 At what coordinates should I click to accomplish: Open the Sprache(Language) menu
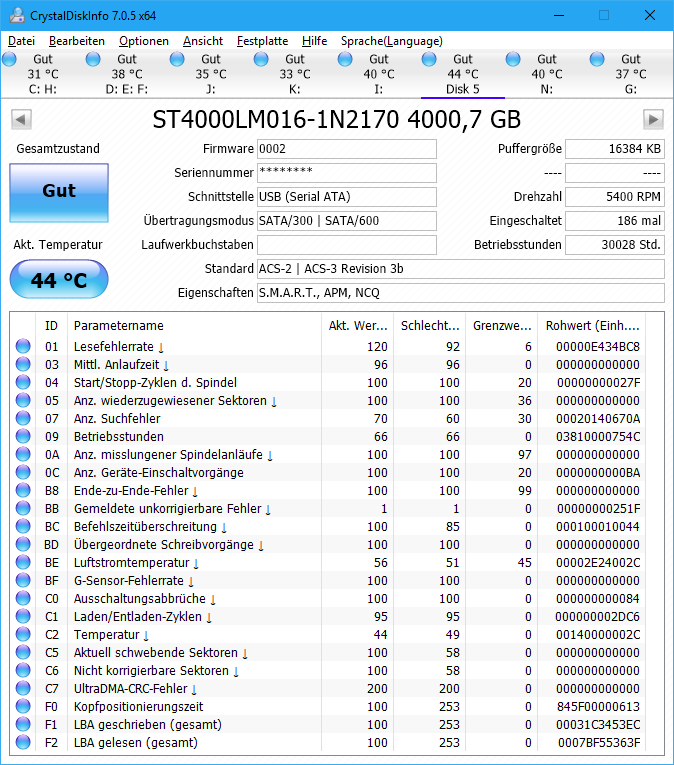391,41
